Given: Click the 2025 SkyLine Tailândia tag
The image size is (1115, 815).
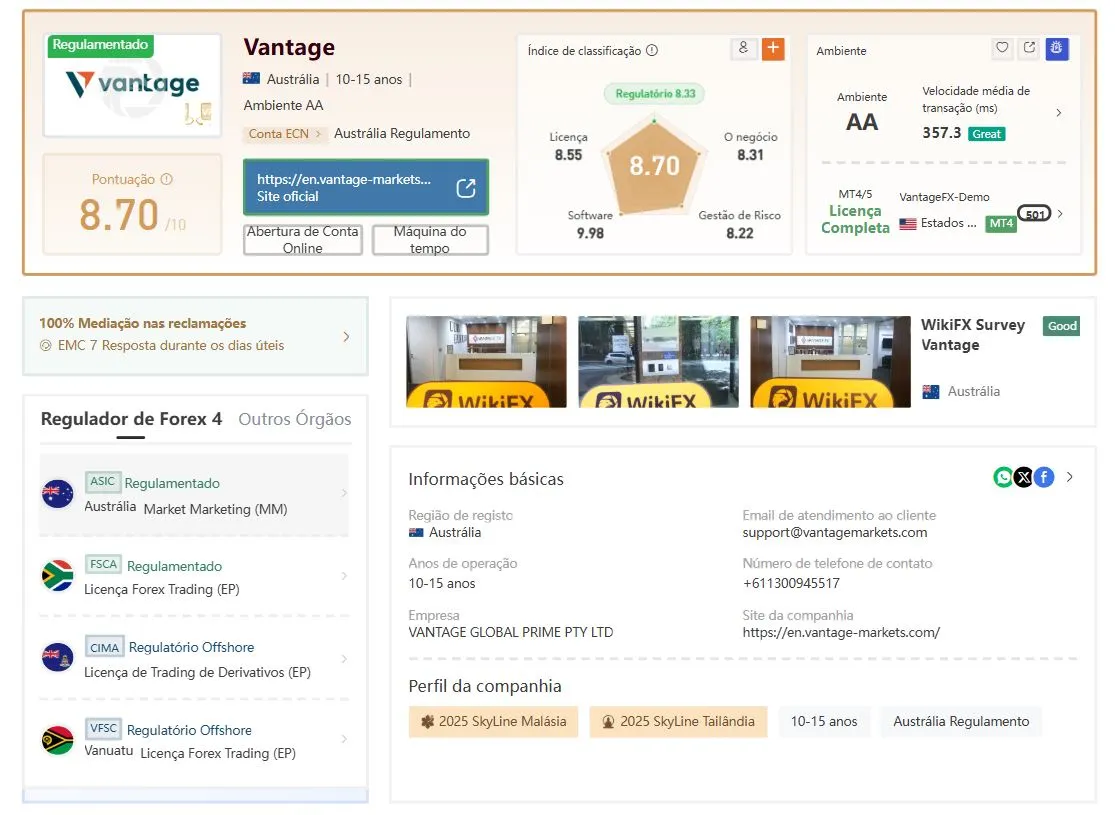Looking at the screenshot, I should (678, 722).
